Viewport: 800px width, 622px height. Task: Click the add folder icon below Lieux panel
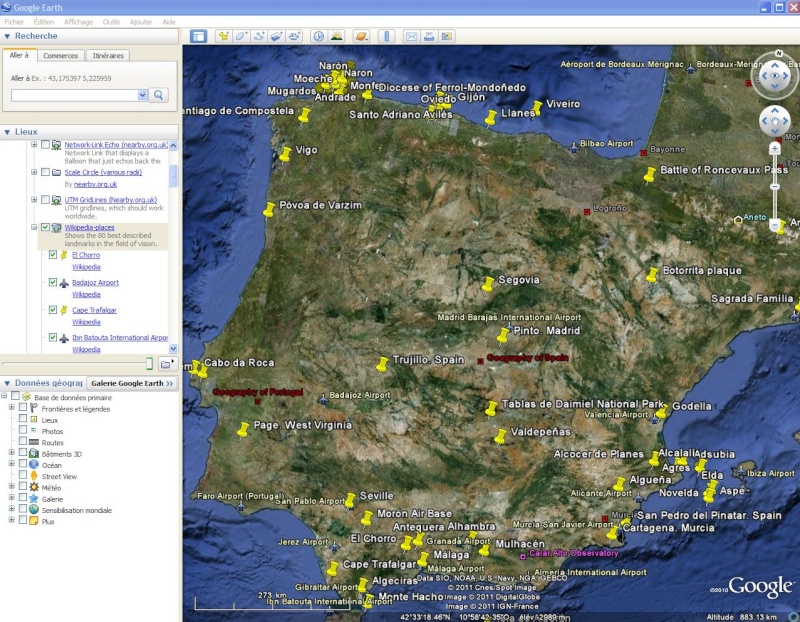[x=166, y=364]
